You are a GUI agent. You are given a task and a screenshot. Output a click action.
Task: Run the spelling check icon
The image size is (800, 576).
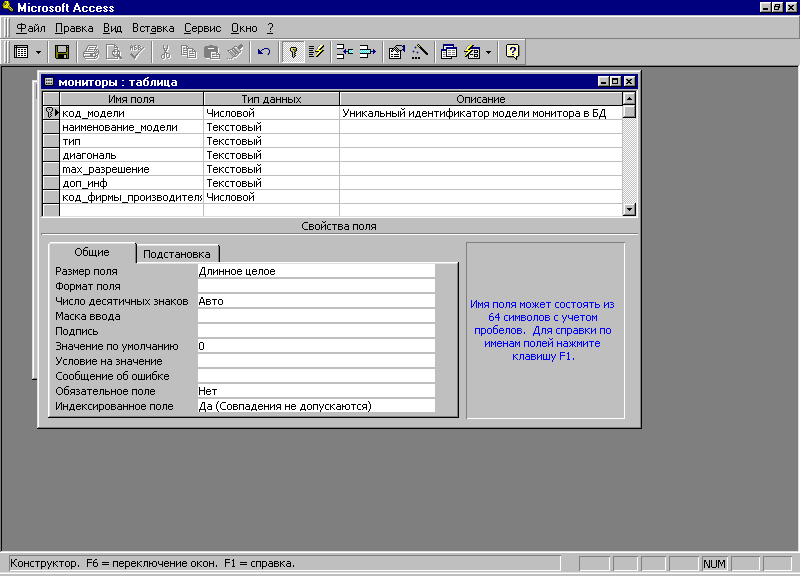(137, 52)
